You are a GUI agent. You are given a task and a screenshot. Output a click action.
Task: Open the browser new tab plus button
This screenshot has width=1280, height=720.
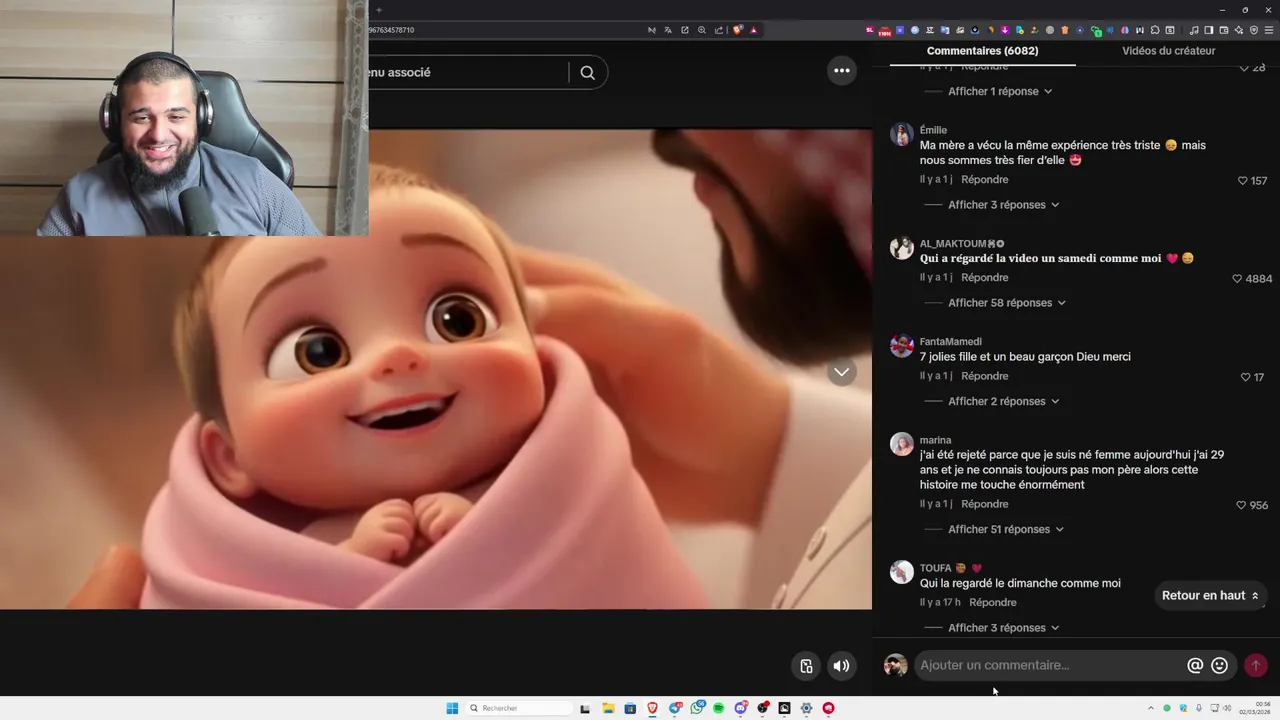(x=378, y=10)
